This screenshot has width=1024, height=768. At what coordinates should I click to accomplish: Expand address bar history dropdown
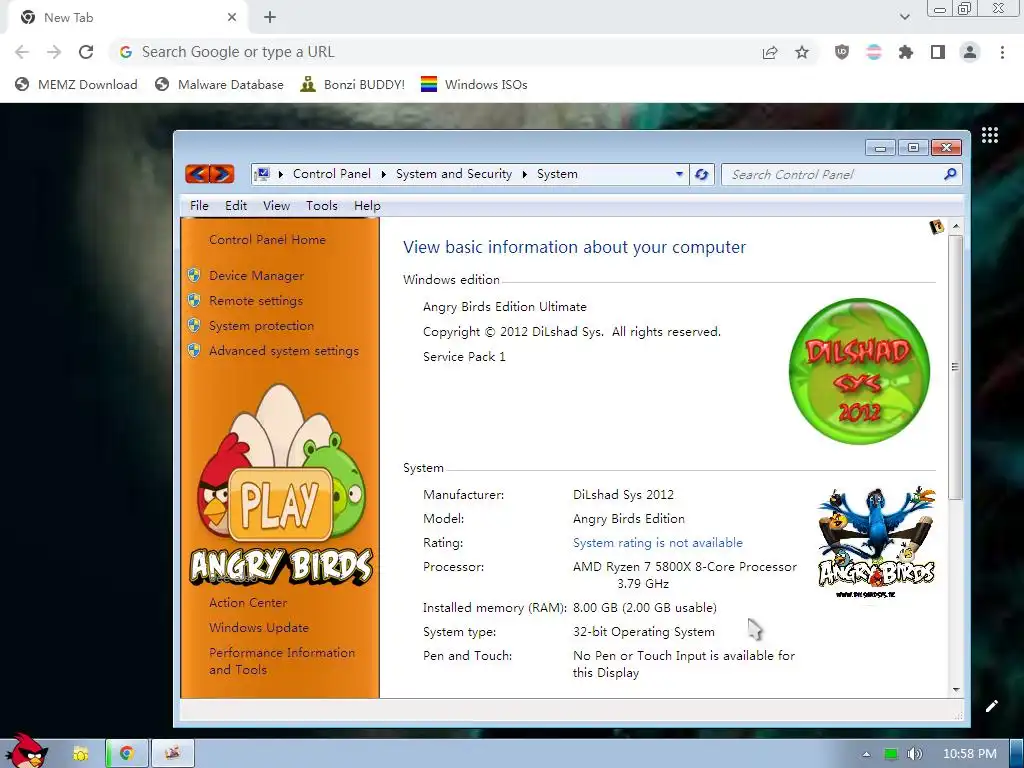(x=679, y=174)
